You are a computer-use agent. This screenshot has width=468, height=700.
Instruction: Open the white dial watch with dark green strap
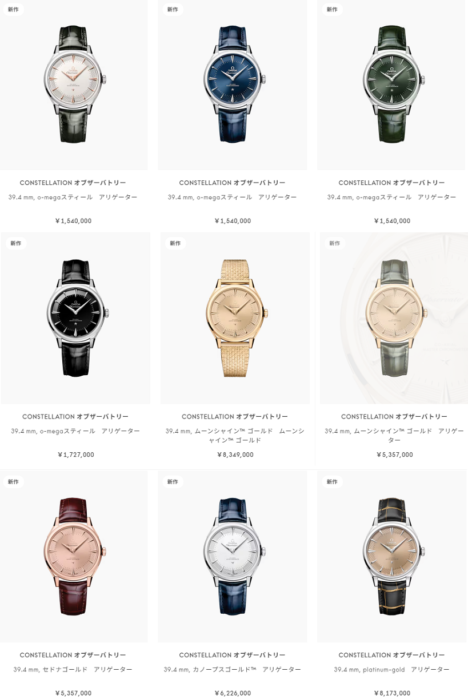click(x=75, y=84)
